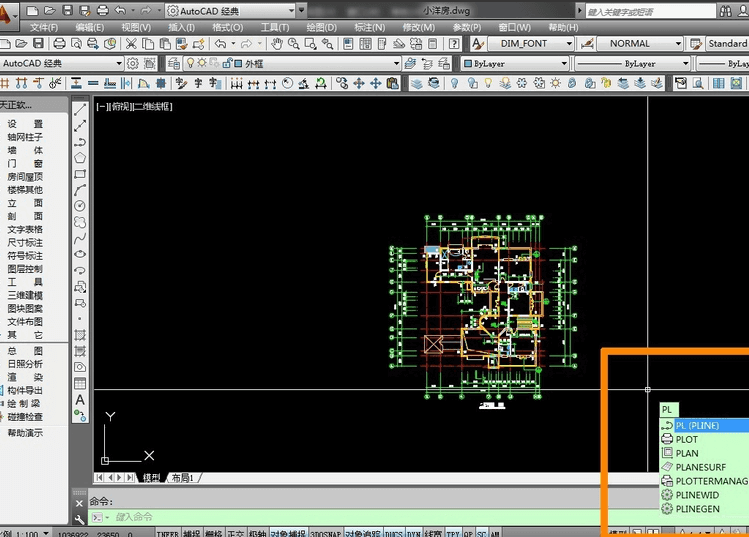Open 文件(F) menu
The image size is (749, 537).
pyautogui.click(x=44, y=28)
